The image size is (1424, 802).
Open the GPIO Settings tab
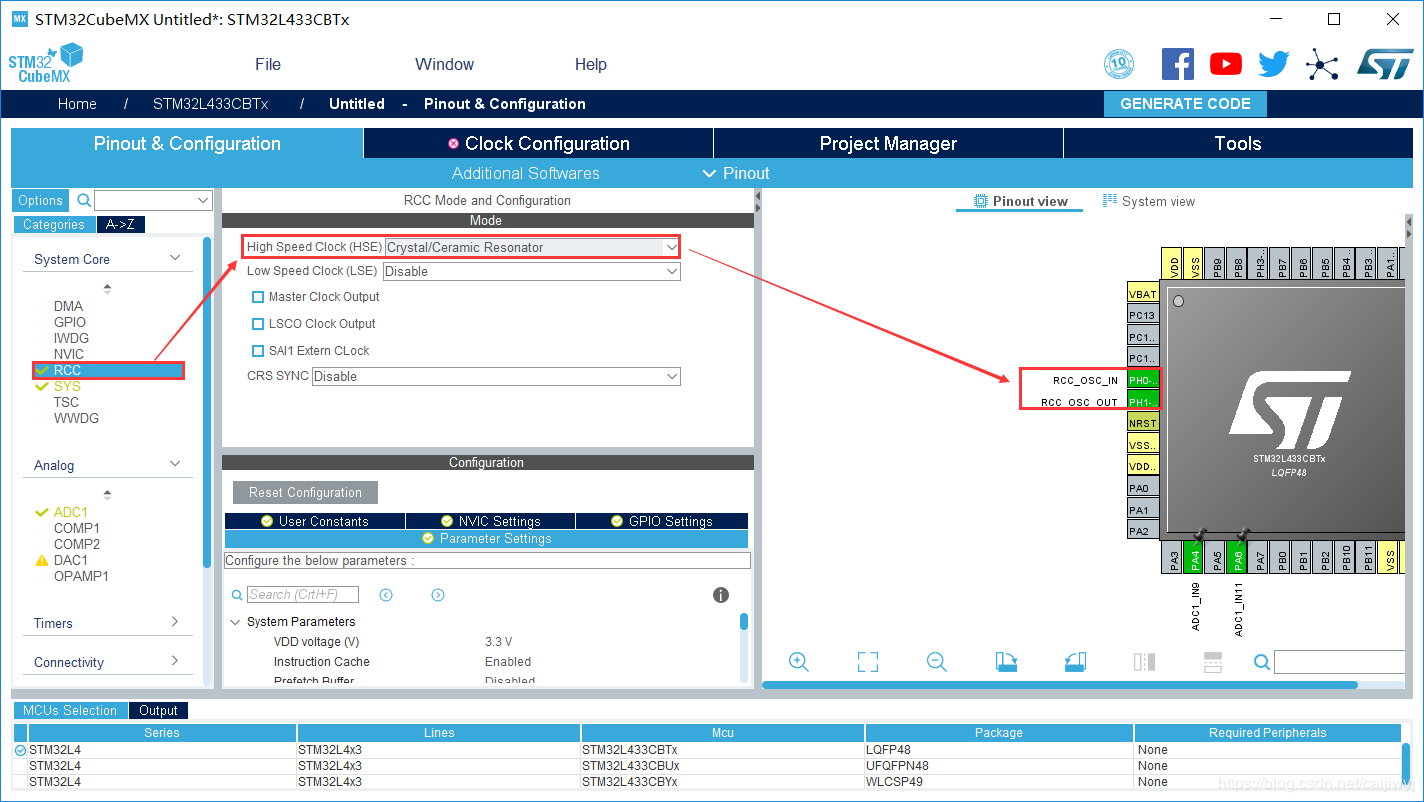(x=661, y=521)
